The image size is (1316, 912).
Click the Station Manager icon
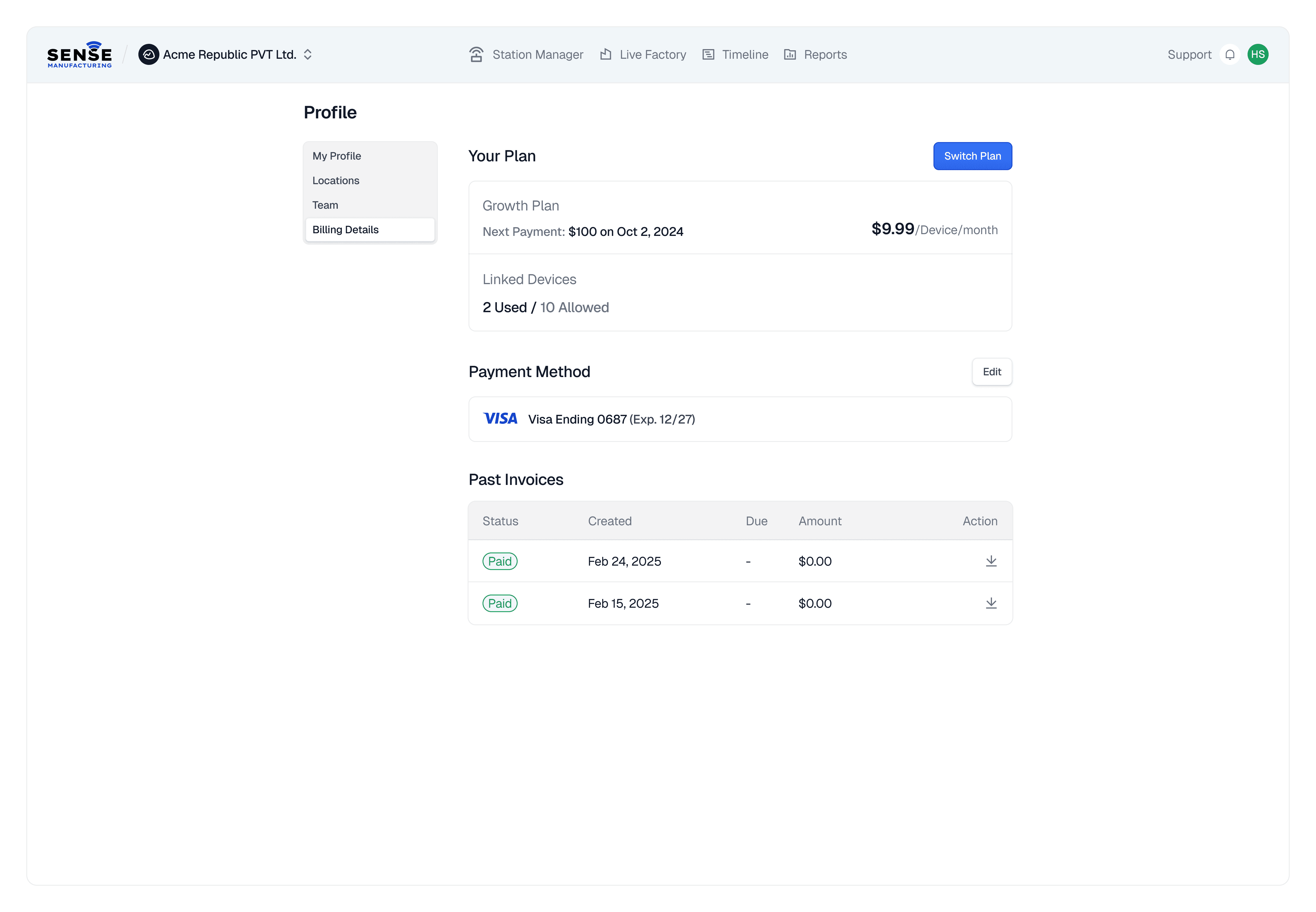476,55
